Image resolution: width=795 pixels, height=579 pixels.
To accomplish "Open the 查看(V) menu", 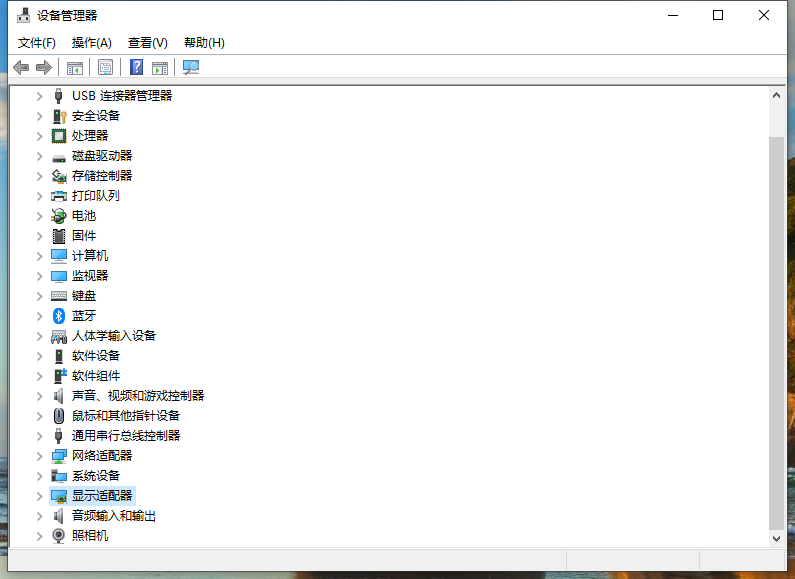I will point(148,43).
